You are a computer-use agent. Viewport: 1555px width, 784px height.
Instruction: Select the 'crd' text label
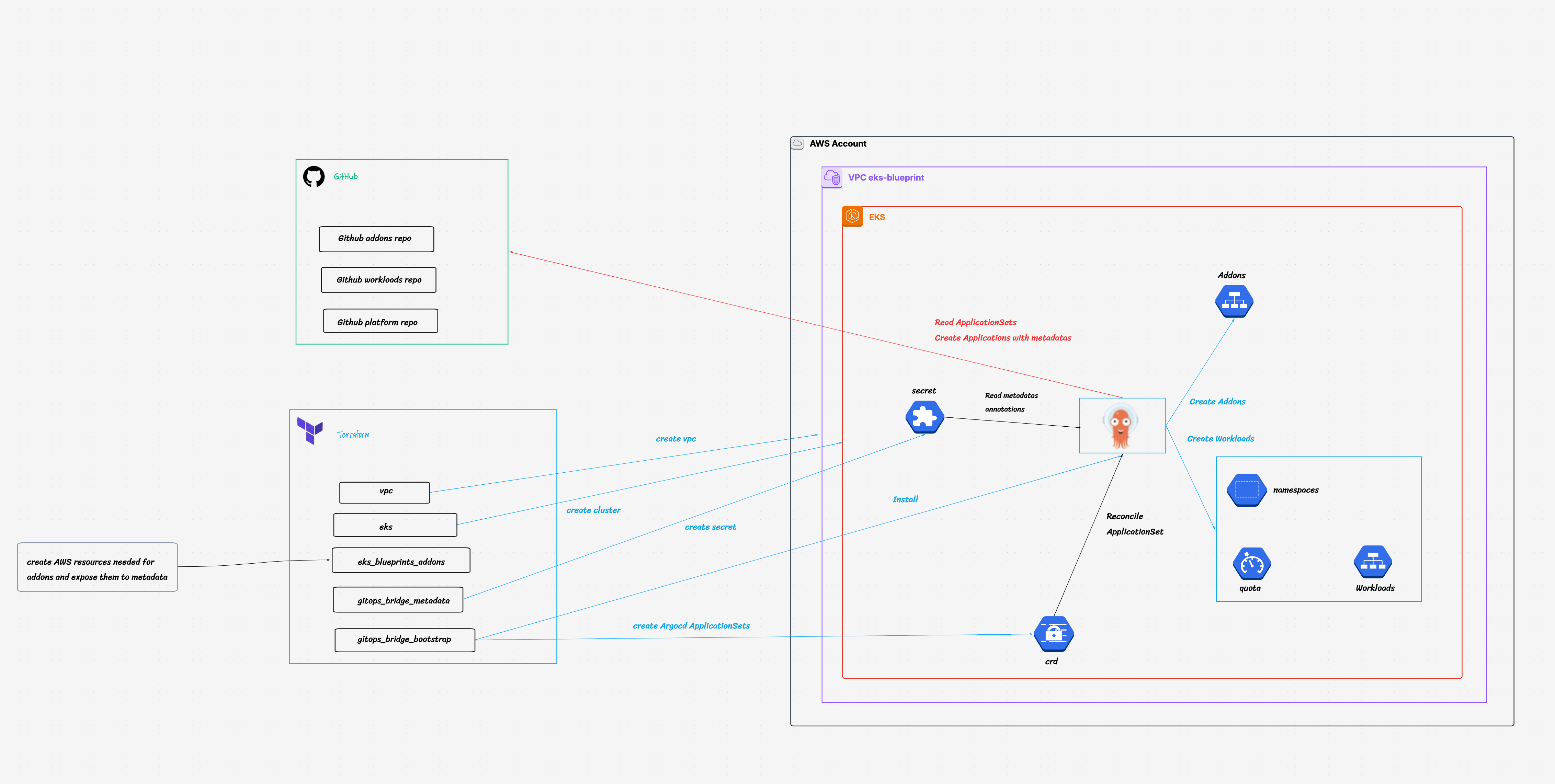pyautogui.click(x=1051, y=661)
